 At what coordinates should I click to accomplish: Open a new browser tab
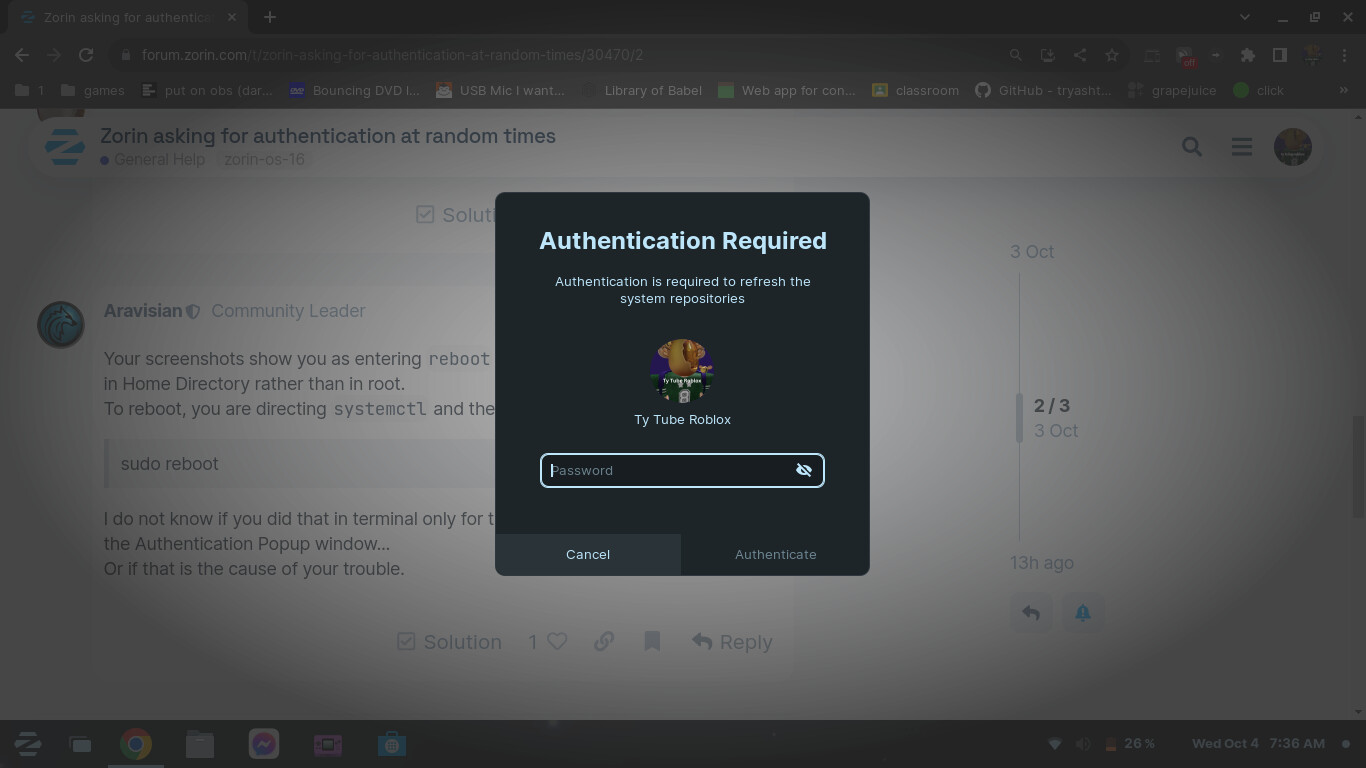[x=270, y=17]
